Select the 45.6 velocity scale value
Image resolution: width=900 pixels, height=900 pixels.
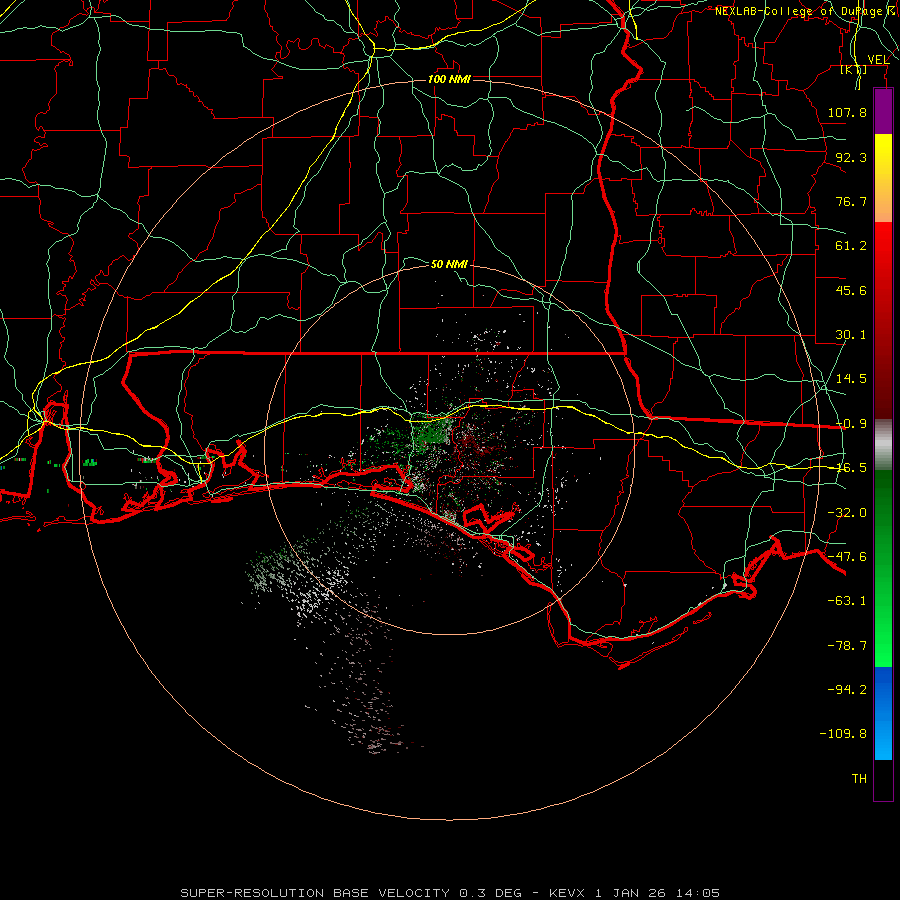pos(851,290)
